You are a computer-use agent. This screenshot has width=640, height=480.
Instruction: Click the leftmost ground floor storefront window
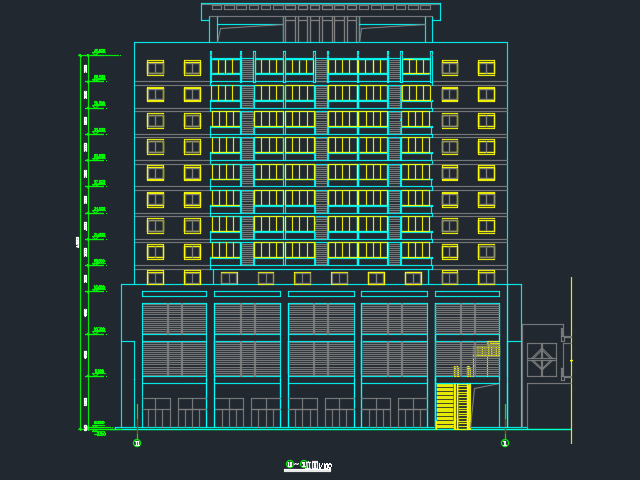[x=156, y=412]
